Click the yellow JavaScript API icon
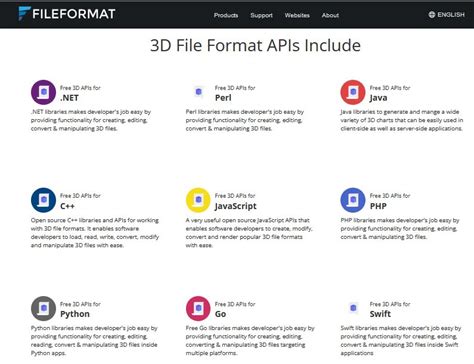This screenshot has width=474, height=364. [198, 200]
